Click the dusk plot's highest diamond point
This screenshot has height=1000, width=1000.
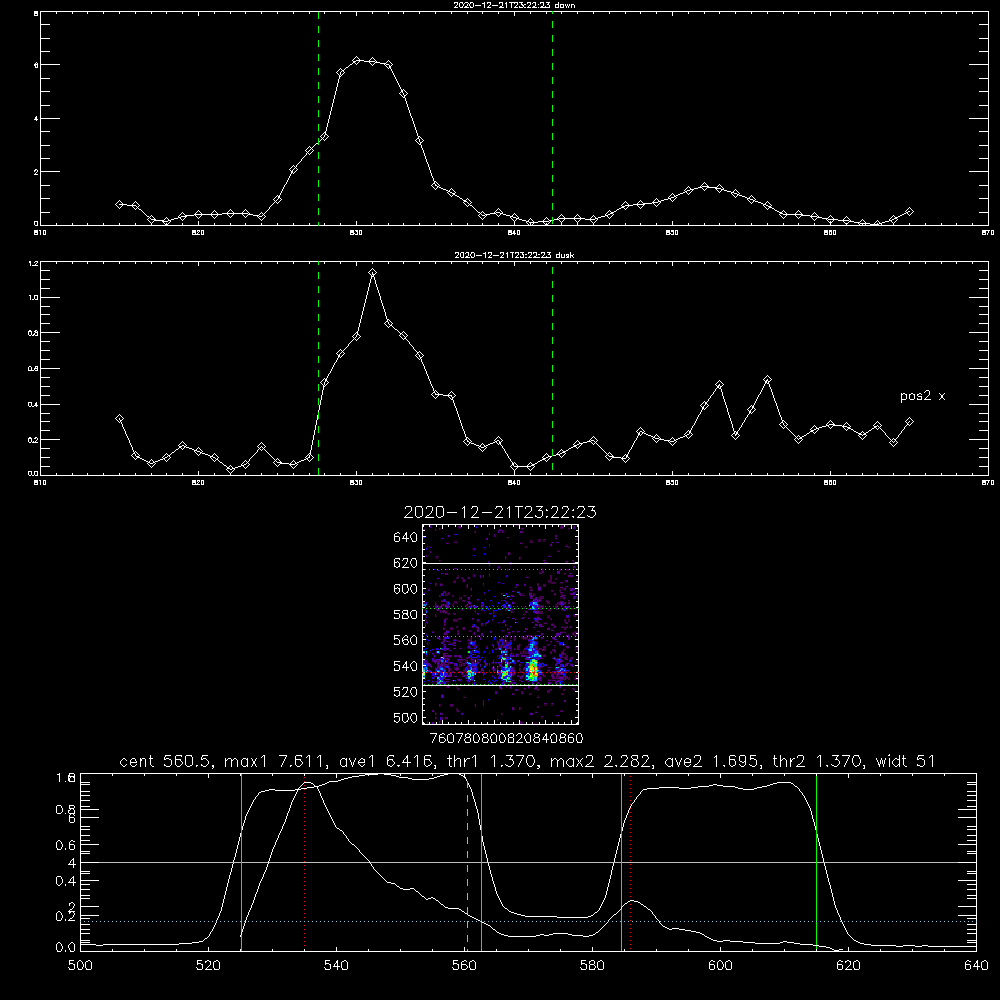(x=372, y=273)
